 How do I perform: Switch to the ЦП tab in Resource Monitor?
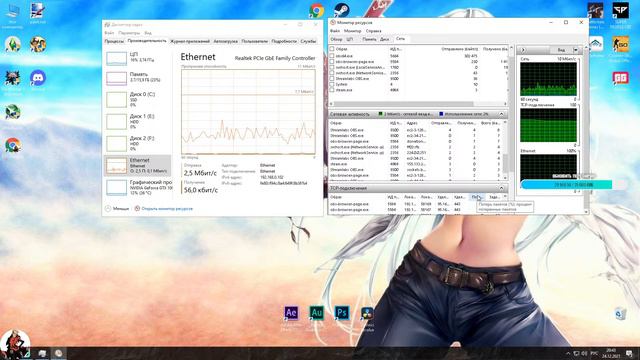350,39
